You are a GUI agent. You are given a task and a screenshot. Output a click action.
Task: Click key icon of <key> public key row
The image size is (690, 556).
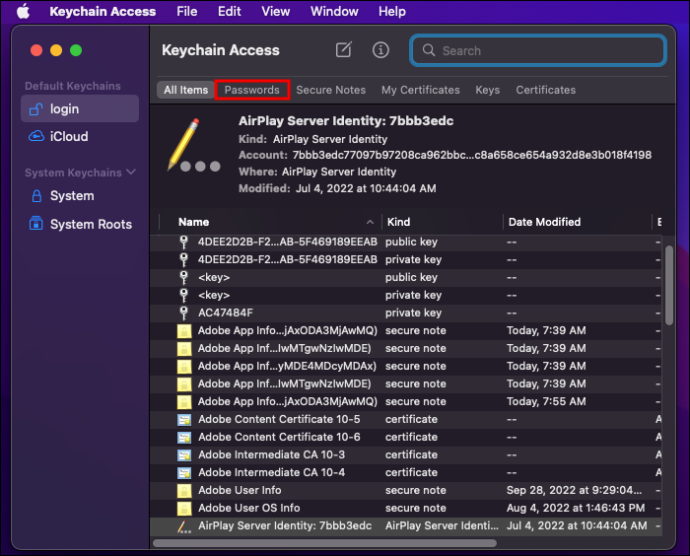[x=184, y=277]
